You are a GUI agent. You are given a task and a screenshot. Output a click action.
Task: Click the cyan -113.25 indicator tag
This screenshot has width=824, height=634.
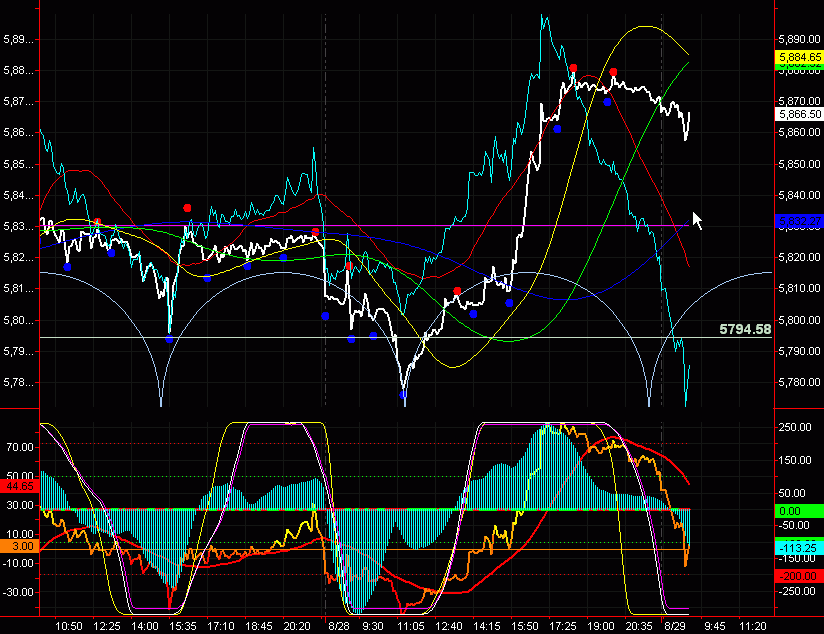tap(799, 548)
